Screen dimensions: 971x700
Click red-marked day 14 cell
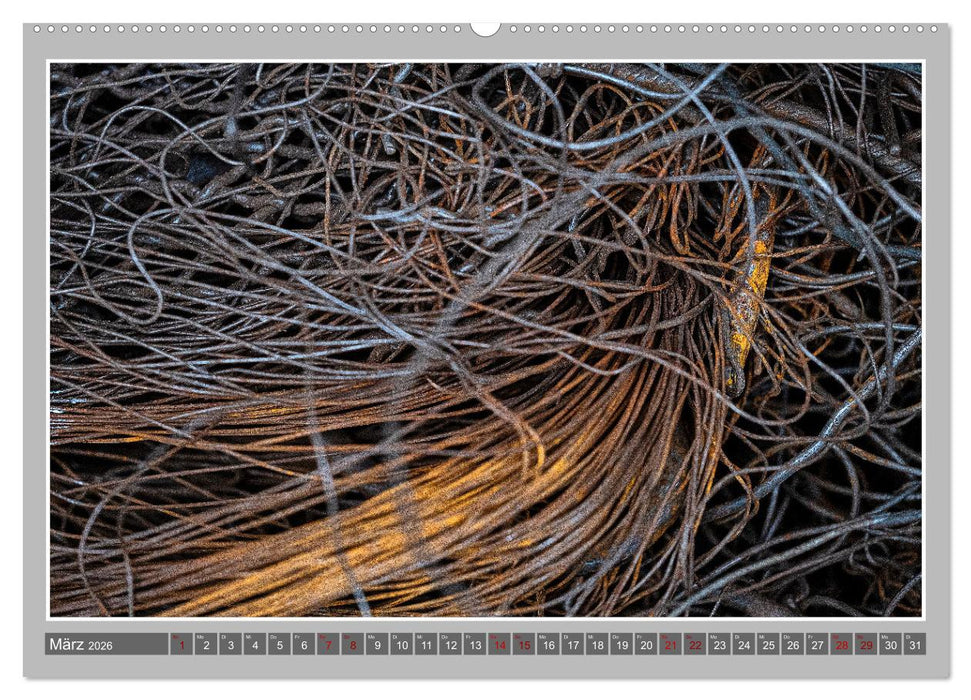(x=499, y=645)
